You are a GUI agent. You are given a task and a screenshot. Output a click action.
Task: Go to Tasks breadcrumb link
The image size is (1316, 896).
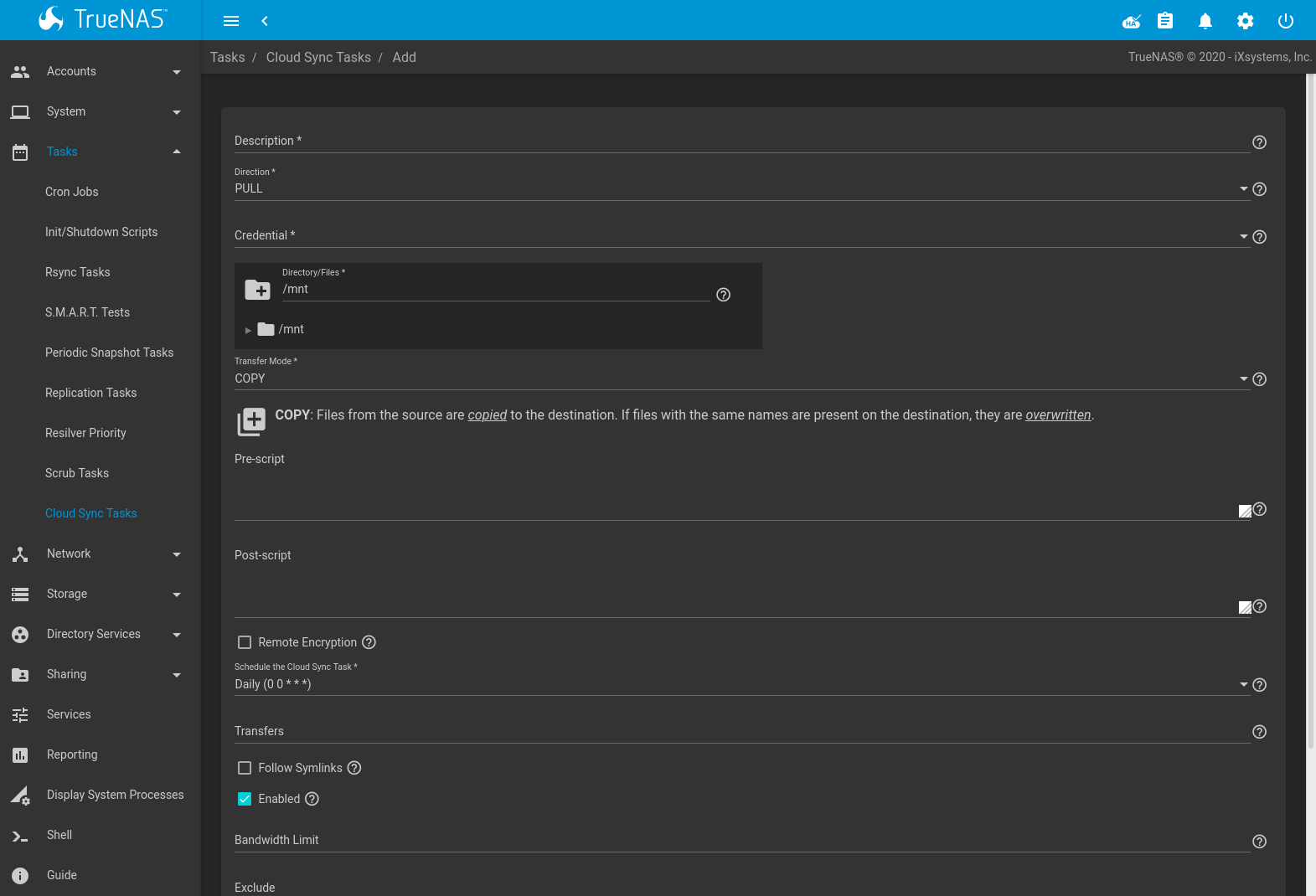[x=227, y=57]
